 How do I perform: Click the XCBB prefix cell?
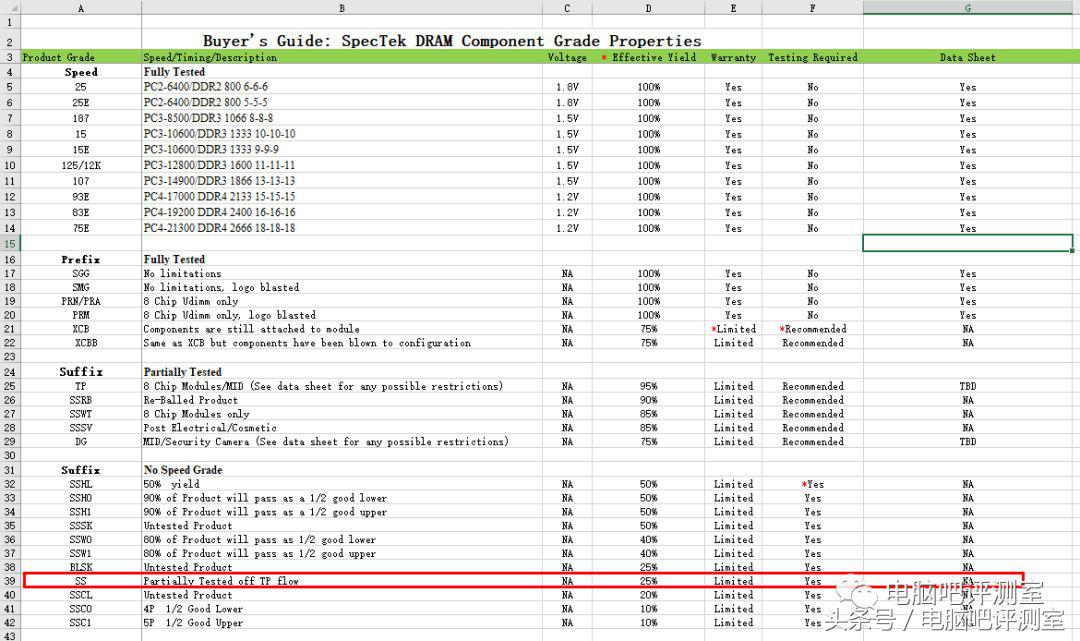pos(81,343)
